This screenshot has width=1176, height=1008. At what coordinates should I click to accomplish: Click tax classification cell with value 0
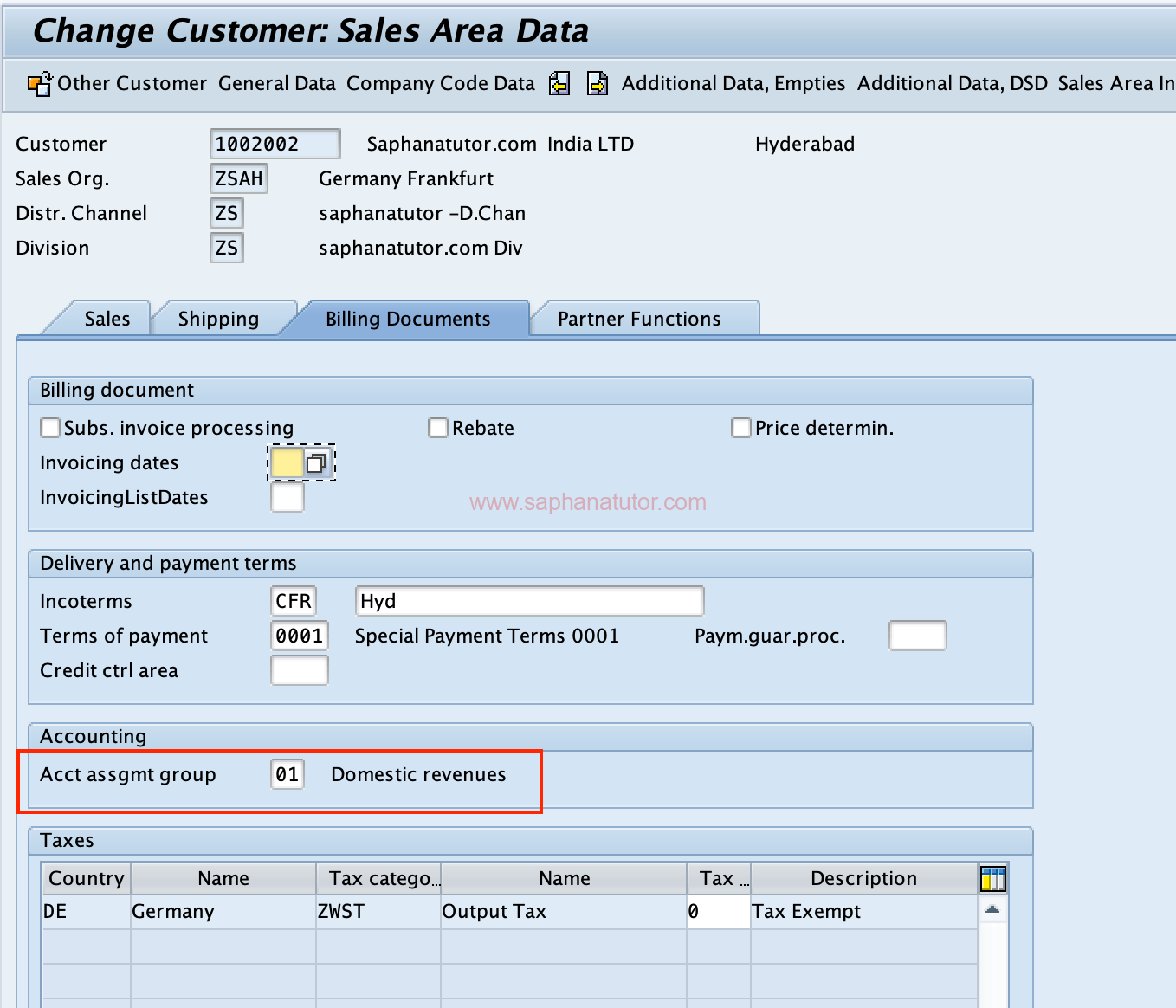[719, 912]
